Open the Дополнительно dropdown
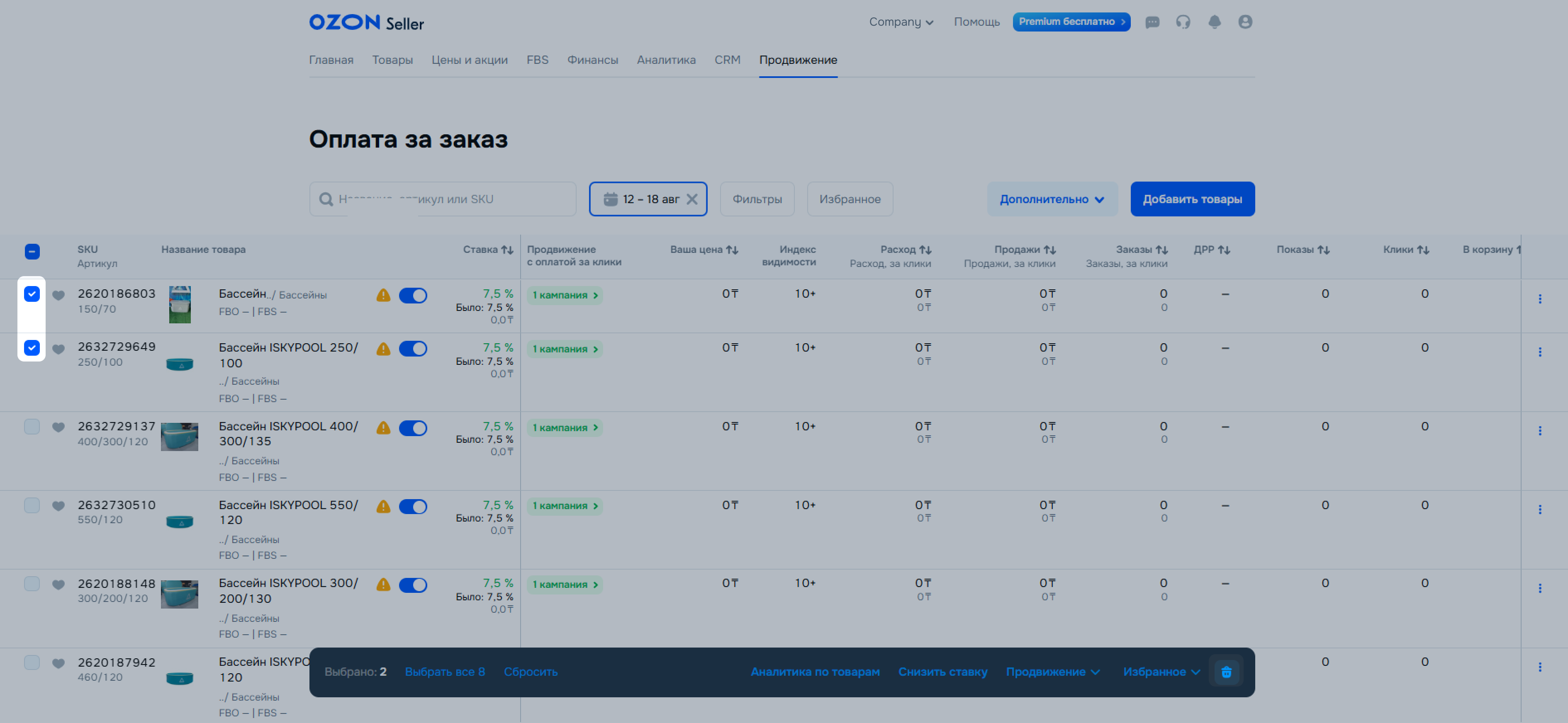The width and height of the screenshot is (1568, 723). coord(1052,199)
